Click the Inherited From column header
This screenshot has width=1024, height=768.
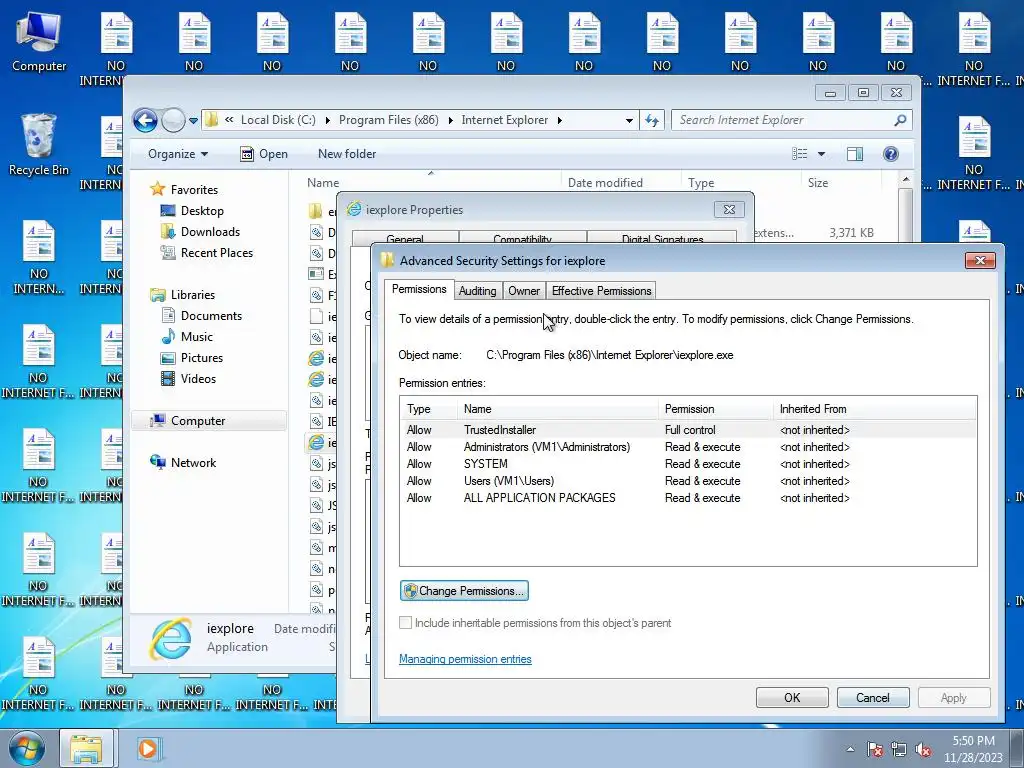[x=875, y=409]
